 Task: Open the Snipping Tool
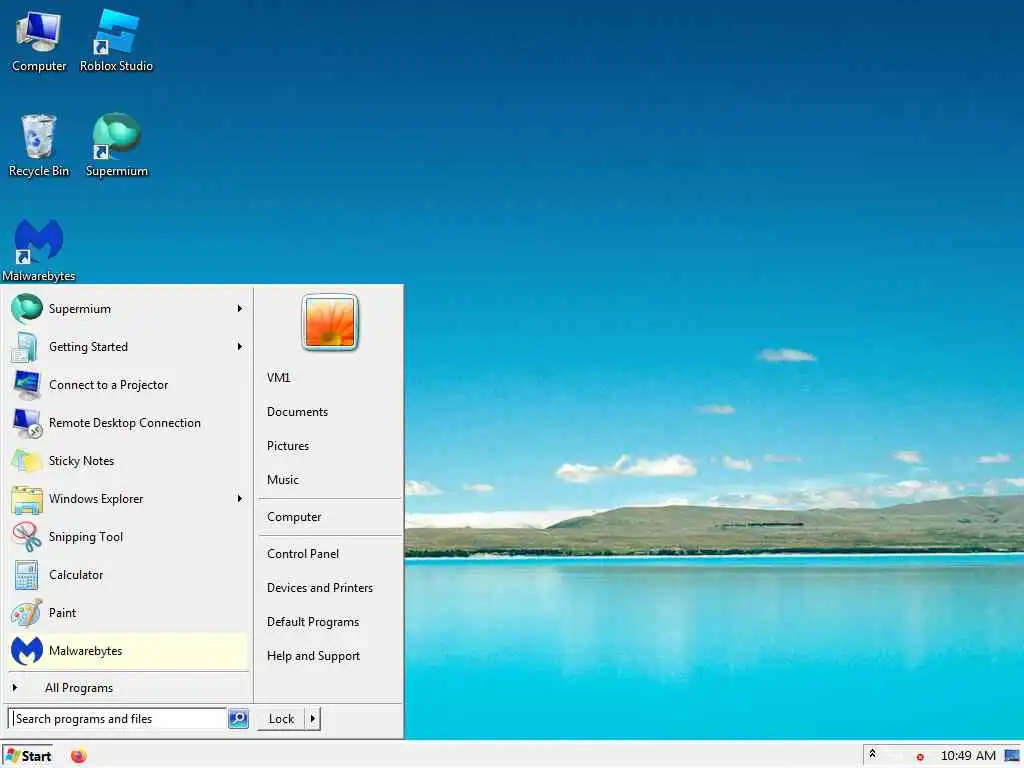click(x=129, y=537)
